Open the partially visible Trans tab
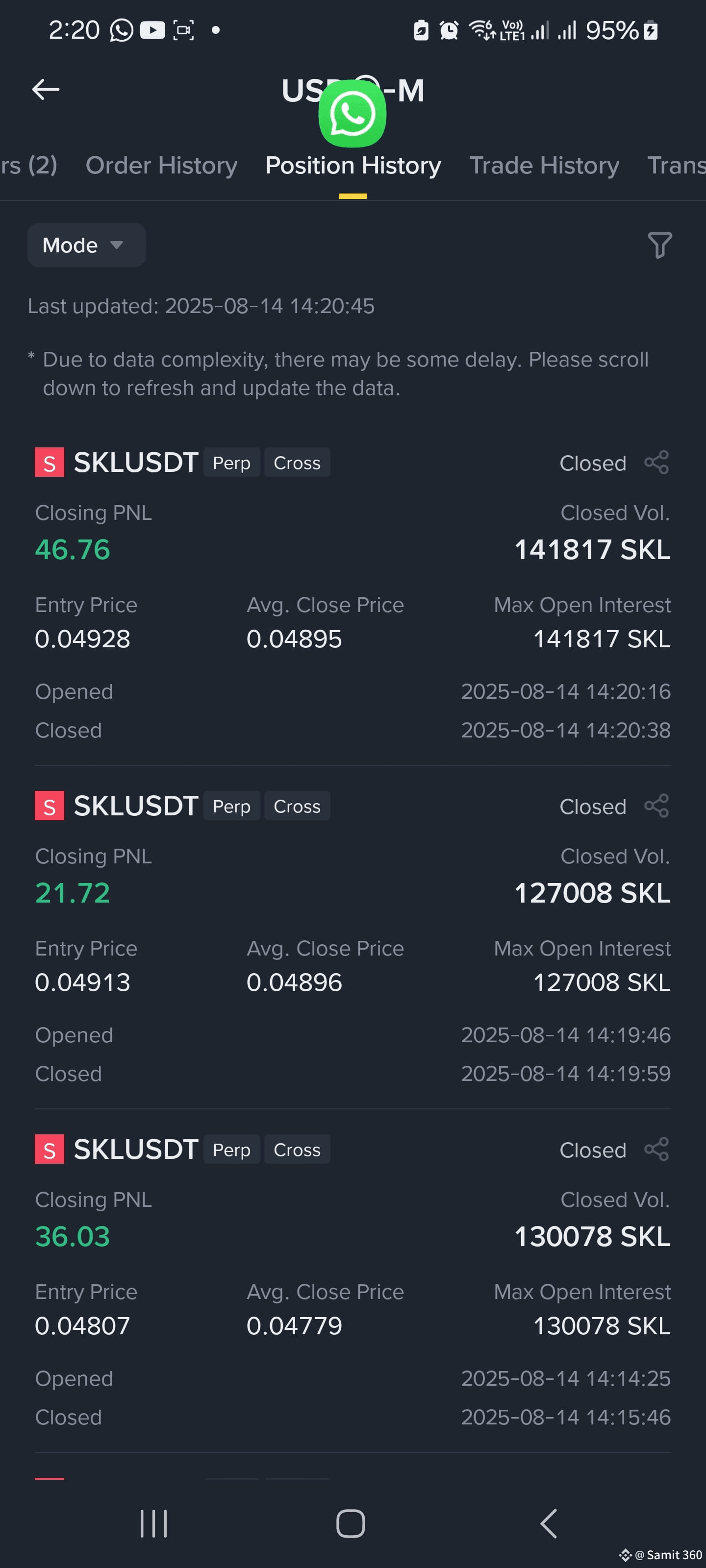Screen dimensions: 706x1568 [676, 166]
